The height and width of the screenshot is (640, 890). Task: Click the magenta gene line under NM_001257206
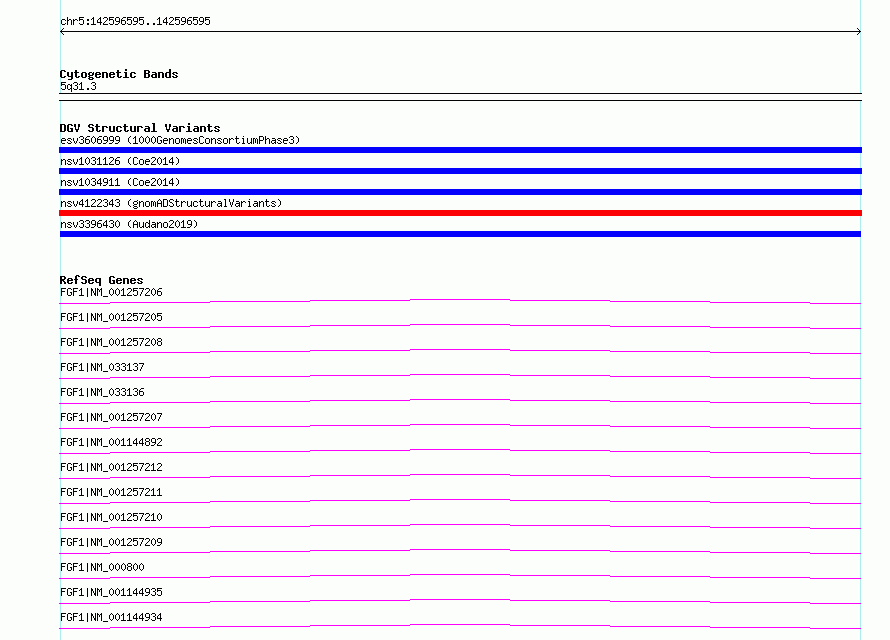pos(460,300)
